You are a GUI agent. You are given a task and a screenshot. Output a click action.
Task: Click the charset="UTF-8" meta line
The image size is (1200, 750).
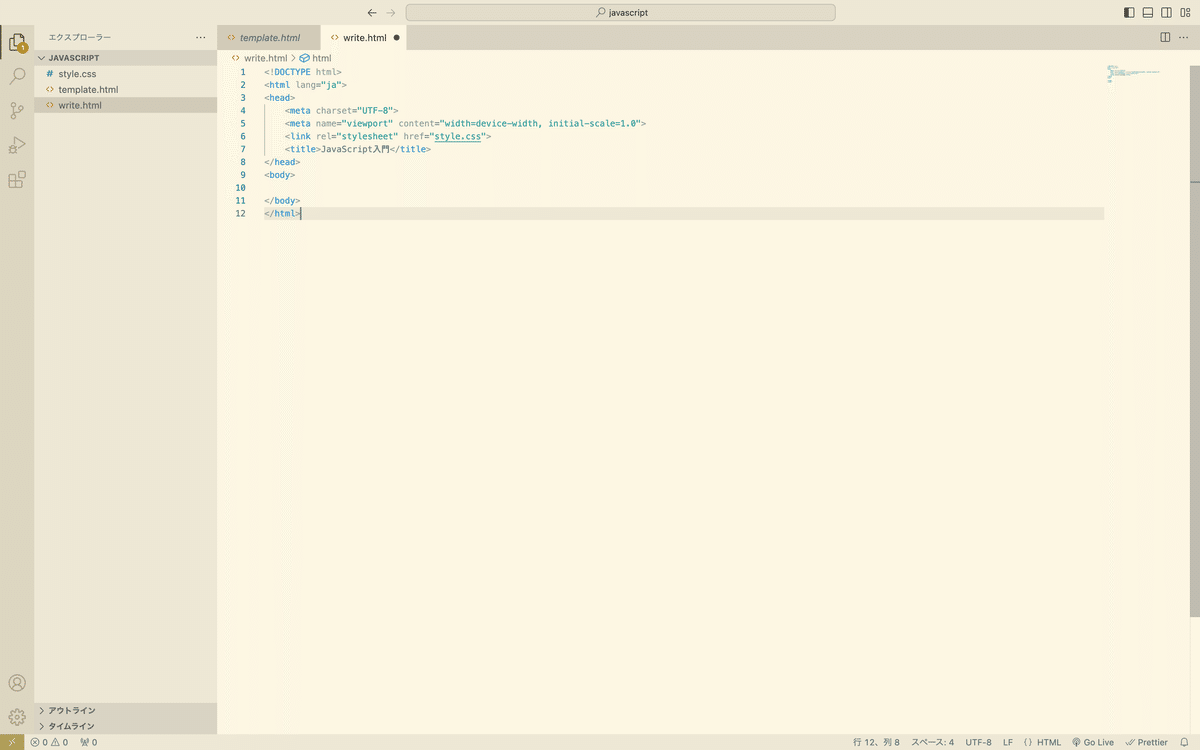click(x=341, y=110)
